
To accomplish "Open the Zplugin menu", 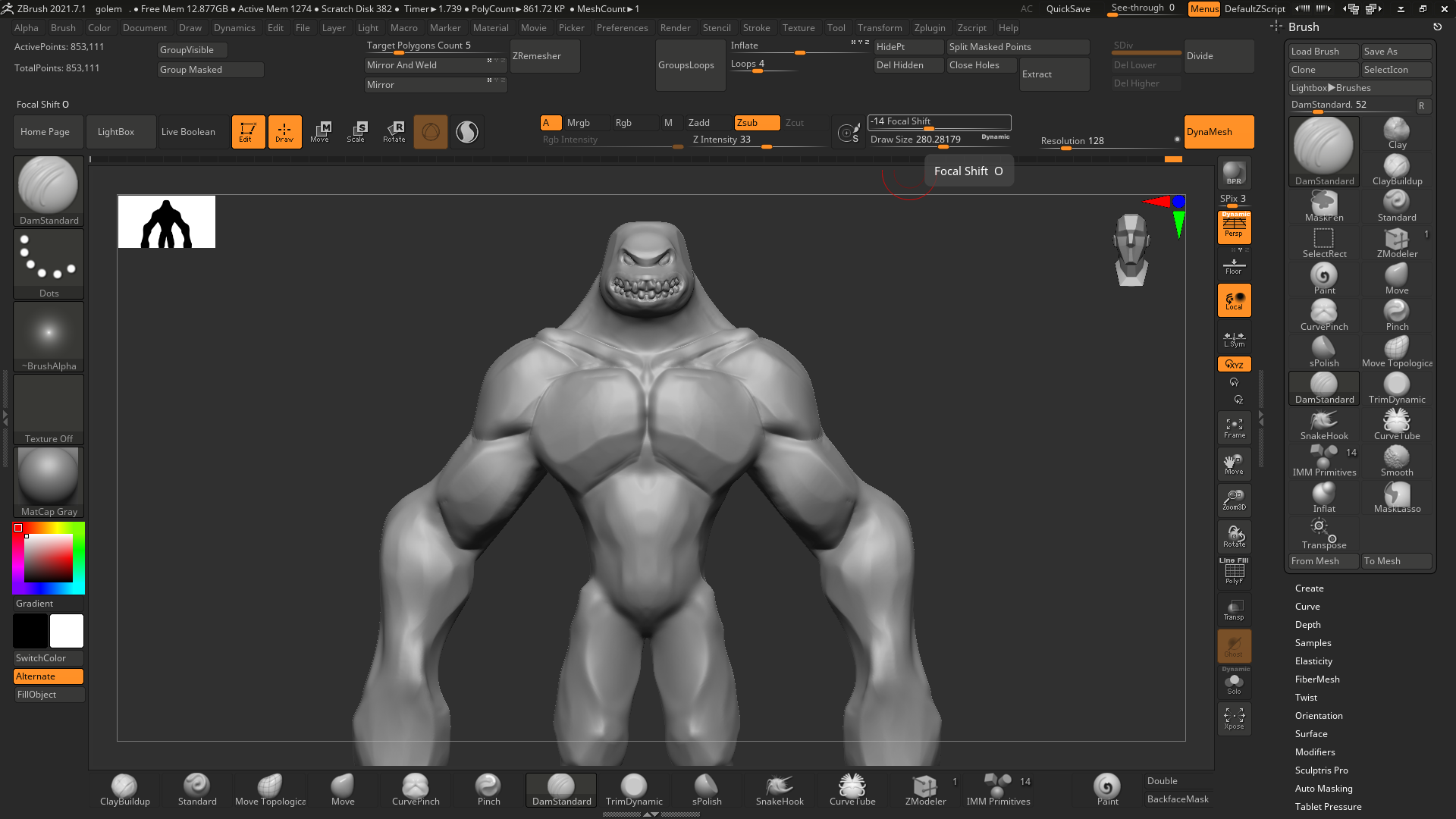I will click(929, 28).
